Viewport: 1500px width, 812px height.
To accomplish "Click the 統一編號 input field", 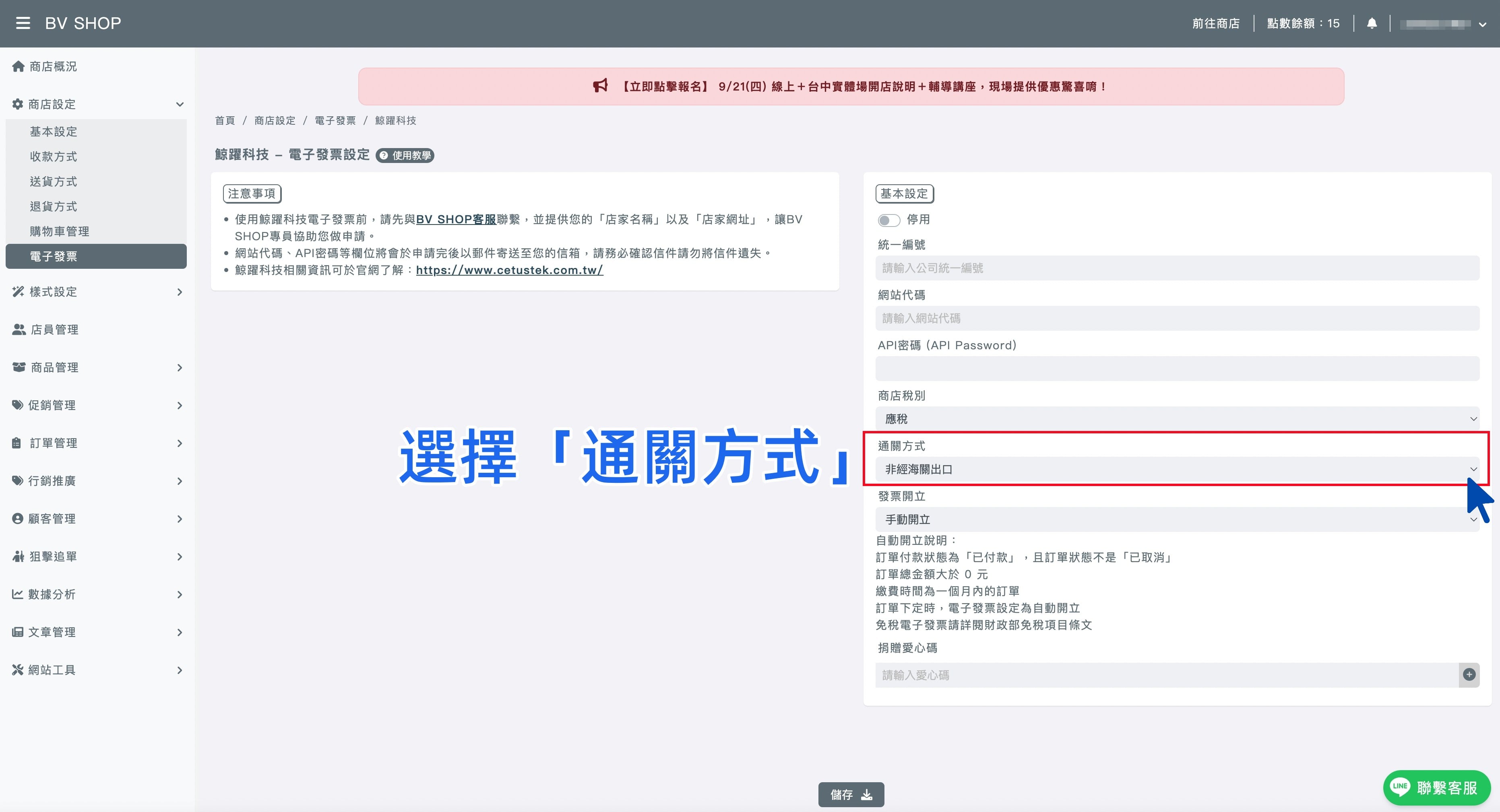I will point(1177,268).
